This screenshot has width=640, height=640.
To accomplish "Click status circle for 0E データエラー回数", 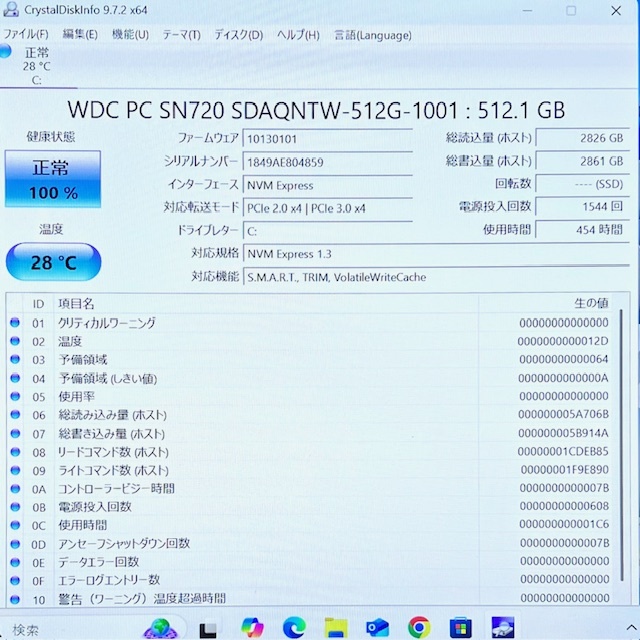I will coord(15,562).
